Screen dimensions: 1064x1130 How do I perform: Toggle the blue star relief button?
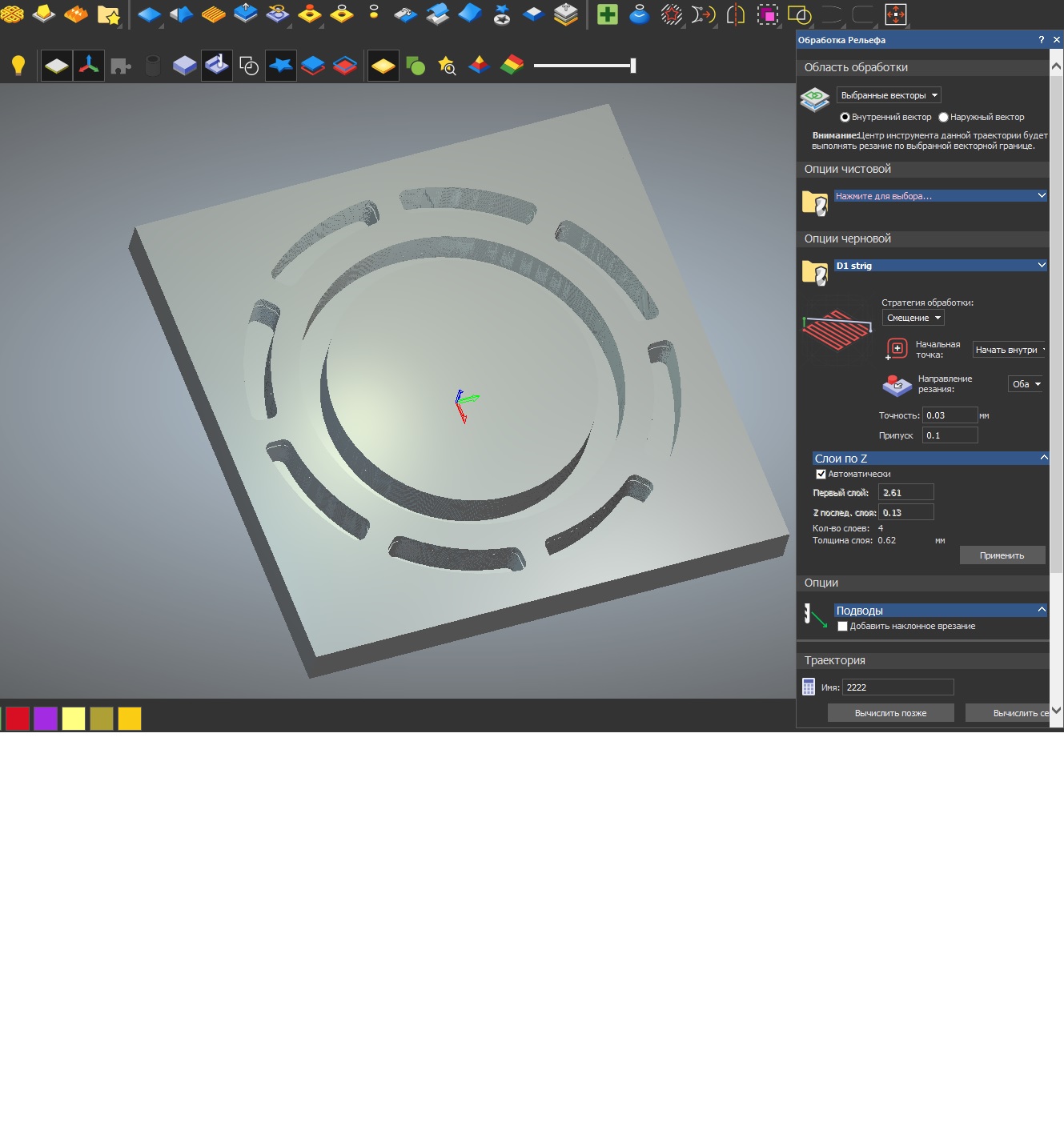pyautogui.click(x=281, y=66)
